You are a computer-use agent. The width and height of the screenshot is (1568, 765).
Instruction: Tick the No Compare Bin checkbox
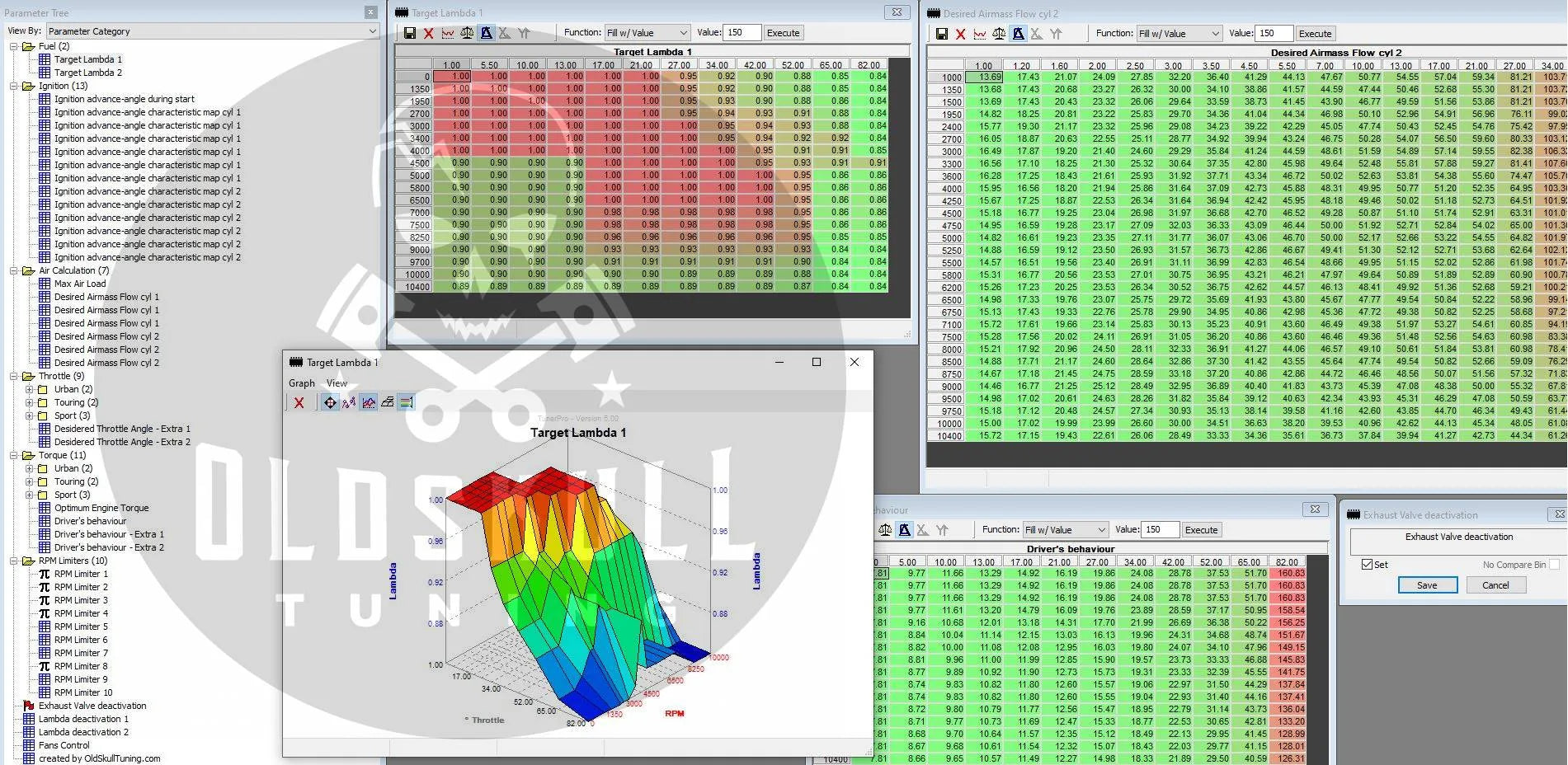pos(1554,565)
